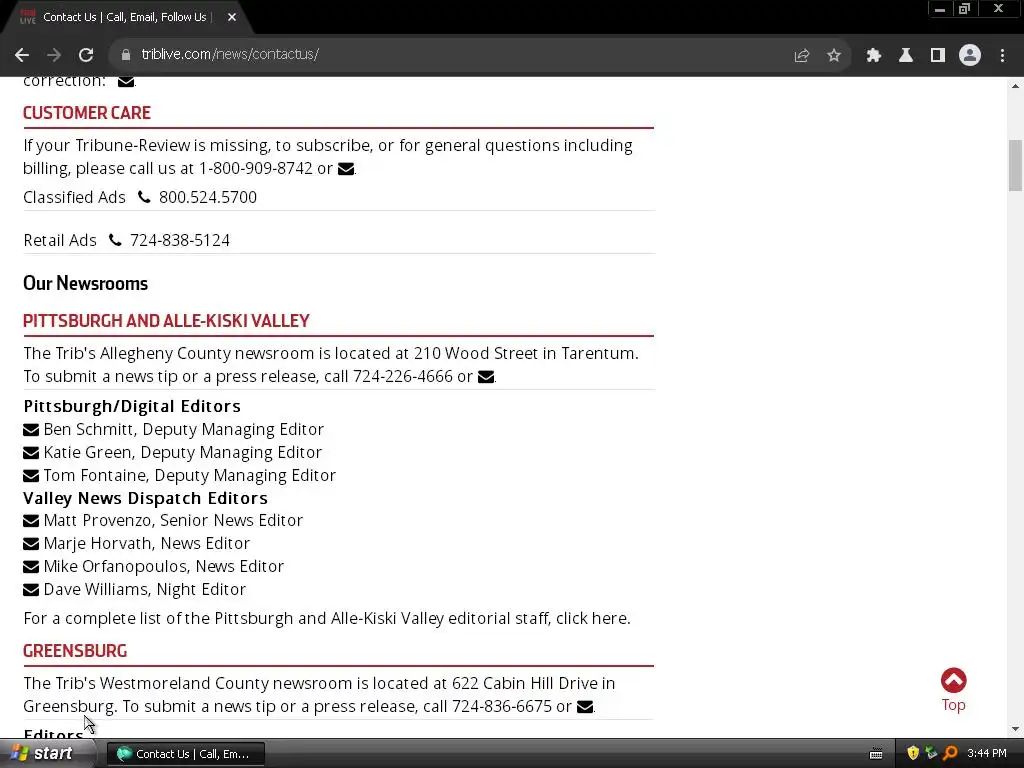This screenshot has height=768, width=1024.
Task: Click 'Ben Schmitt, Deputy Managing Editor' text
Action: click(x=184, y=430)
